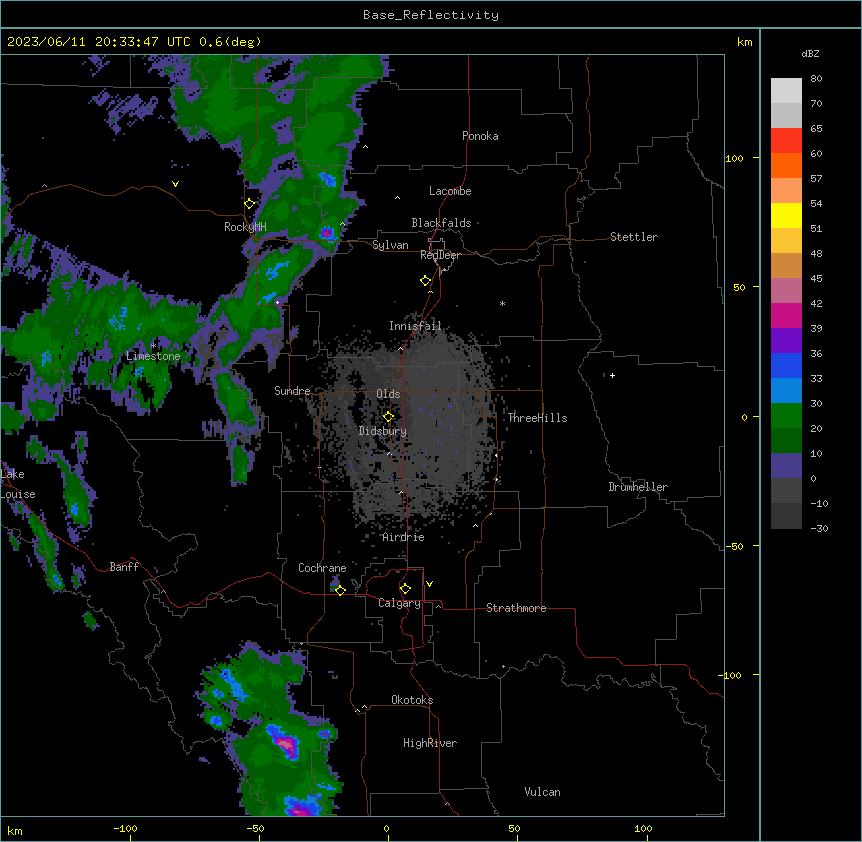Click the purple 10 dBZ legend swatch
862x842 pixels.
(786, 466)
